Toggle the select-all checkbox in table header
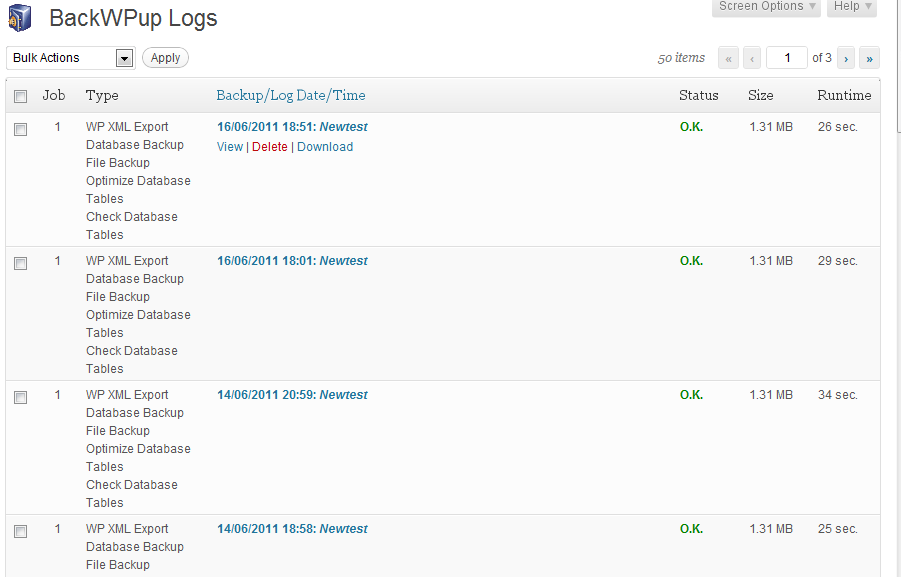This screenshot has width=901, height=577. point(20,96)
